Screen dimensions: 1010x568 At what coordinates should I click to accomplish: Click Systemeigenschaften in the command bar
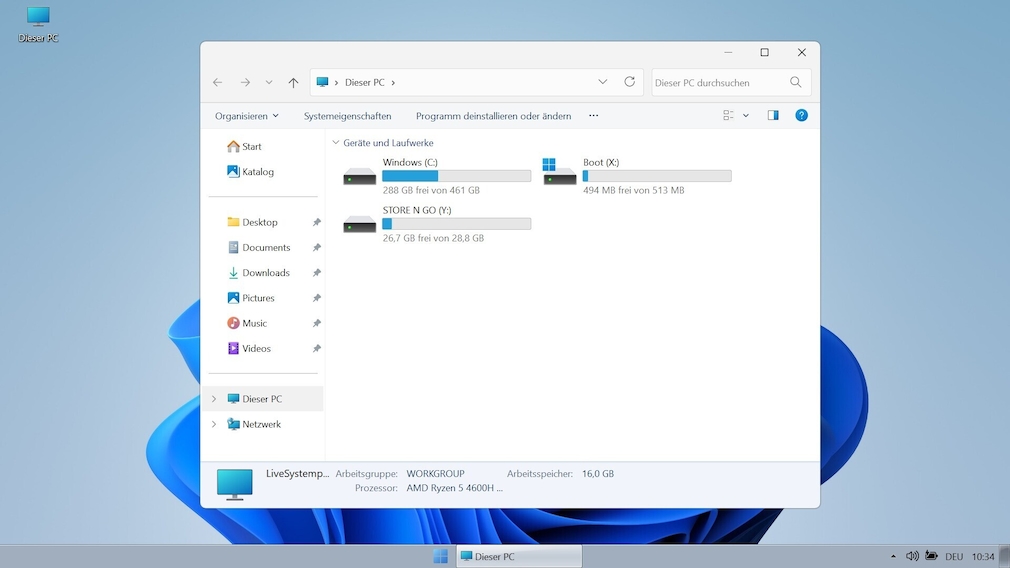point(347,116)
